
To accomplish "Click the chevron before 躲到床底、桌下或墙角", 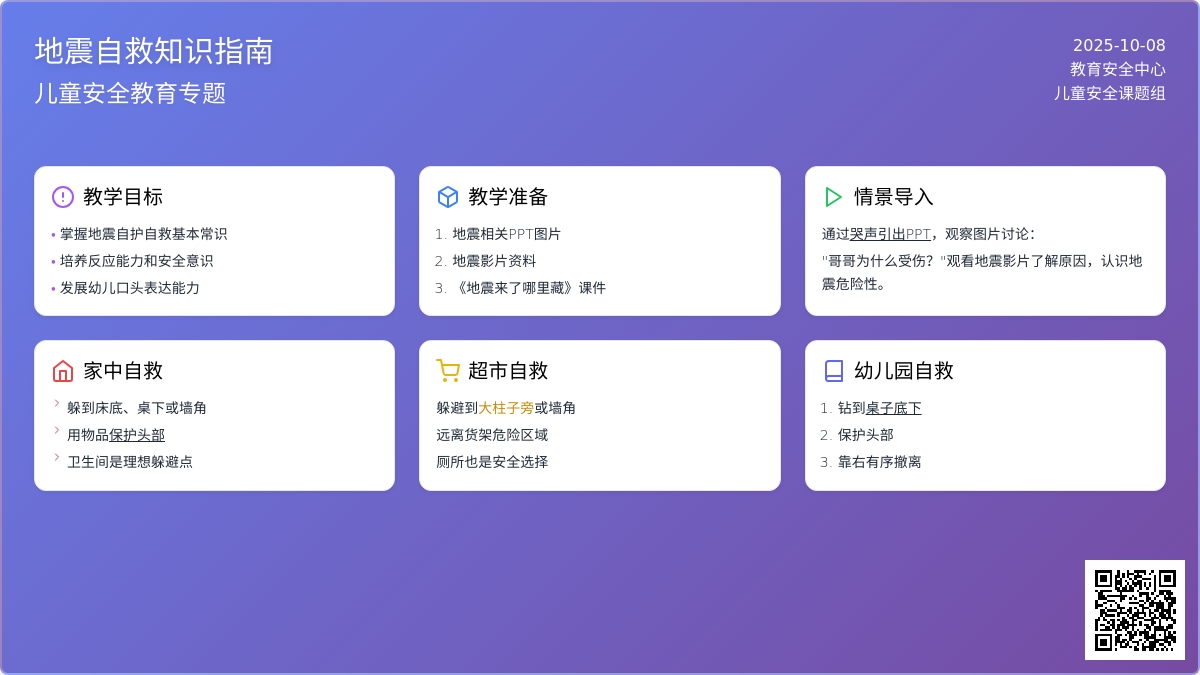I will [57, 404].
